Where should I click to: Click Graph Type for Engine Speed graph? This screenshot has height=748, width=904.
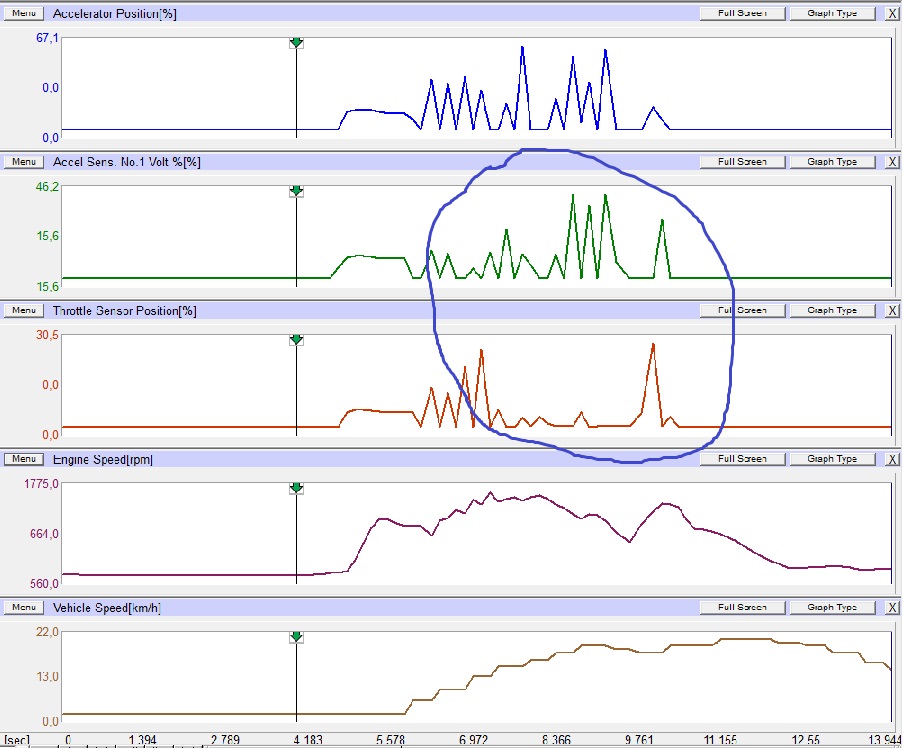click(832, 459)
